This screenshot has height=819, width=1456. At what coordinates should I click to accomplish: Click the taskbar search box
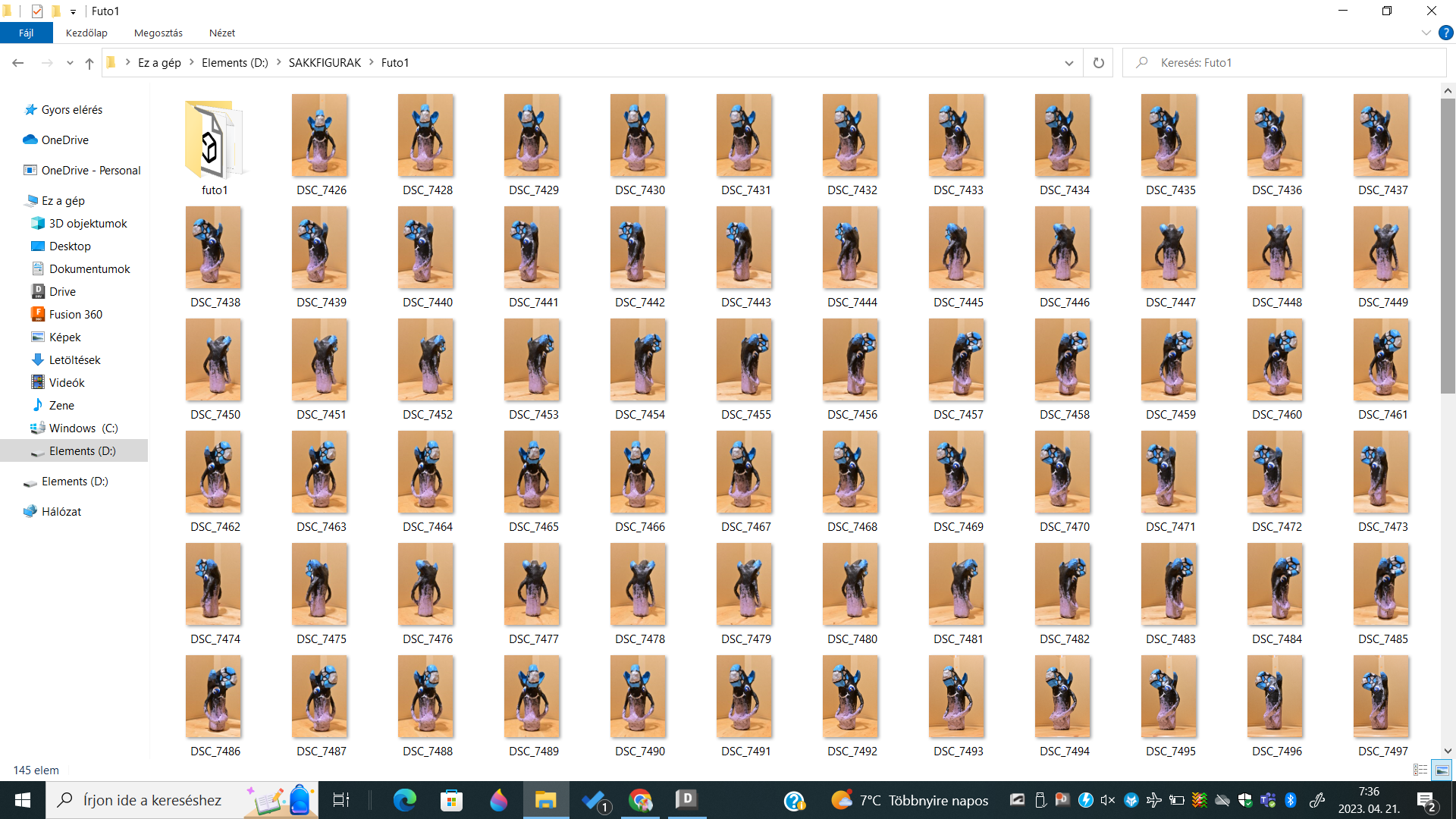click(182, 800)
